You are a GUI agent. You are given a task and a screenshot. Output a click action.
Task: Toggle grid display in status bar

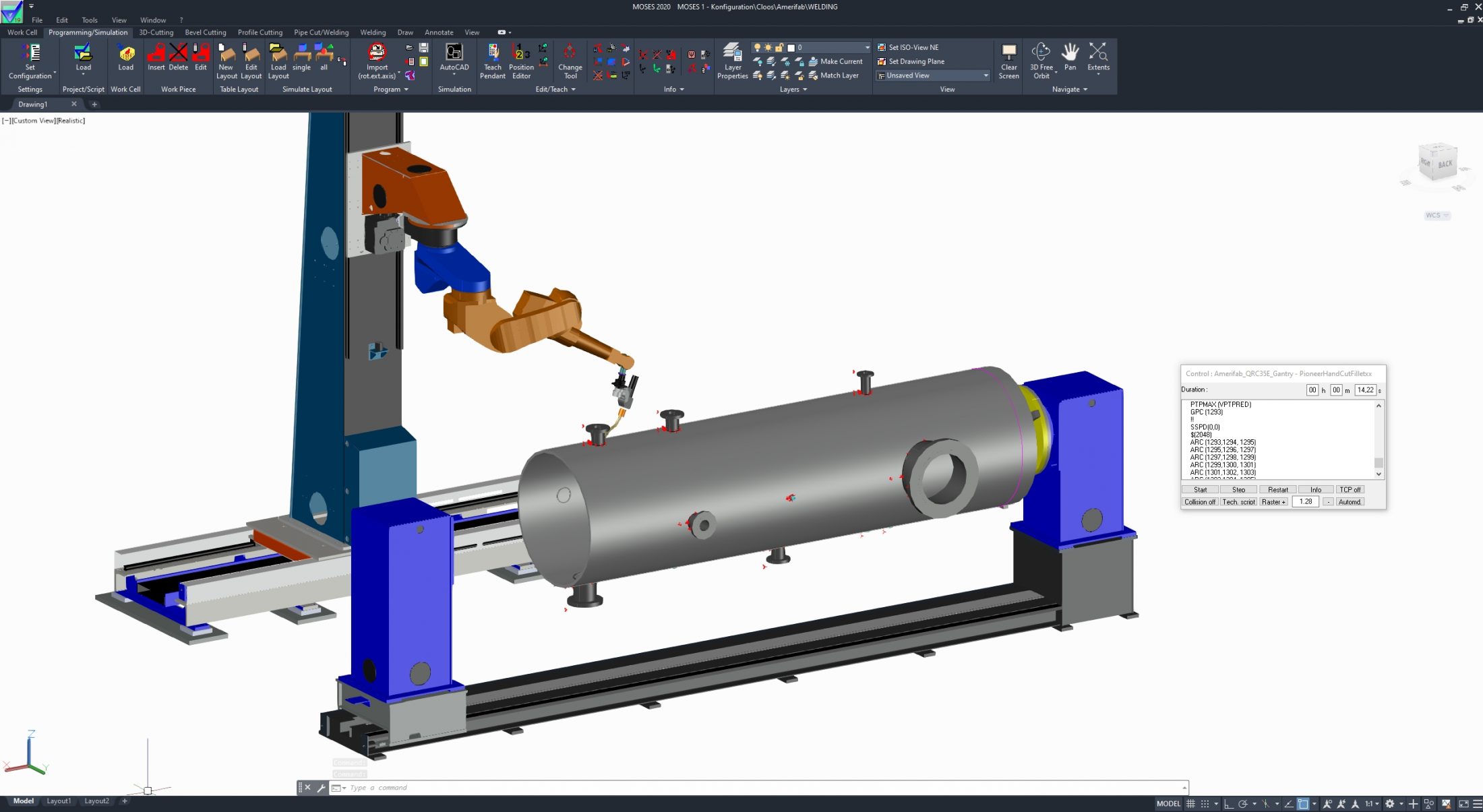pos(1190,804)
